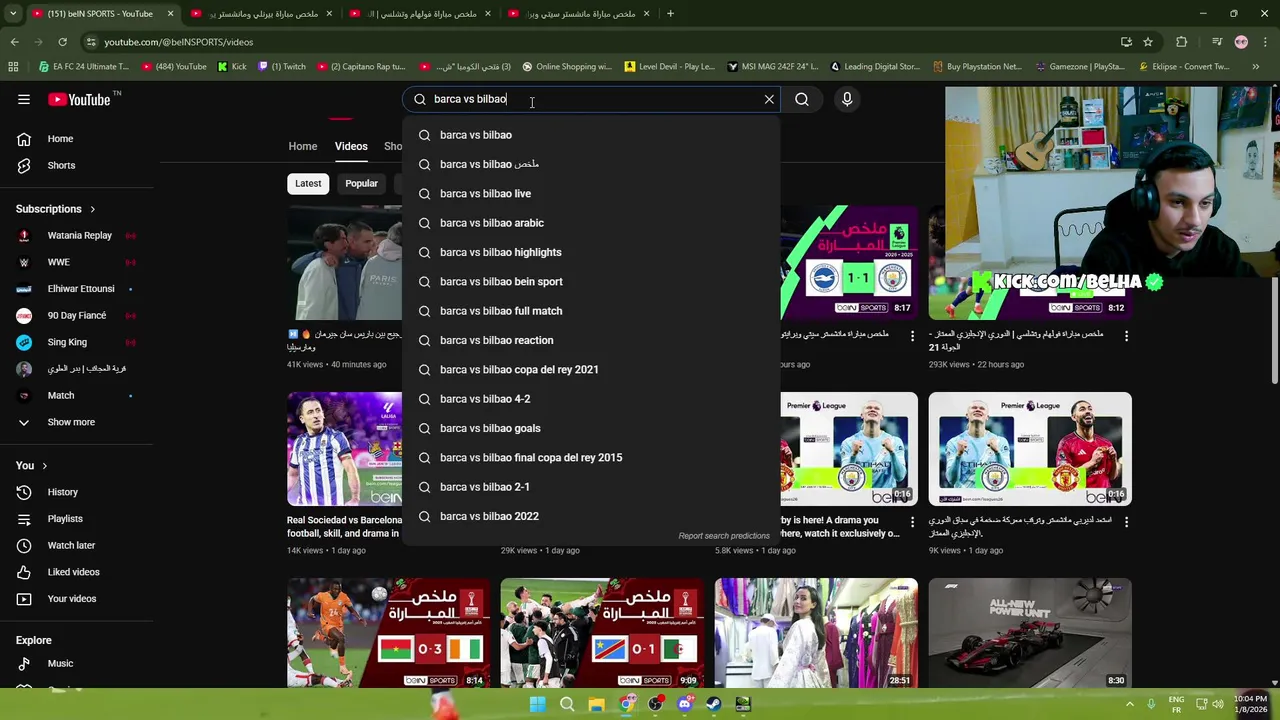Reload the page in browser toolbar
The image size is (1280, 720).
pos(62,42)
